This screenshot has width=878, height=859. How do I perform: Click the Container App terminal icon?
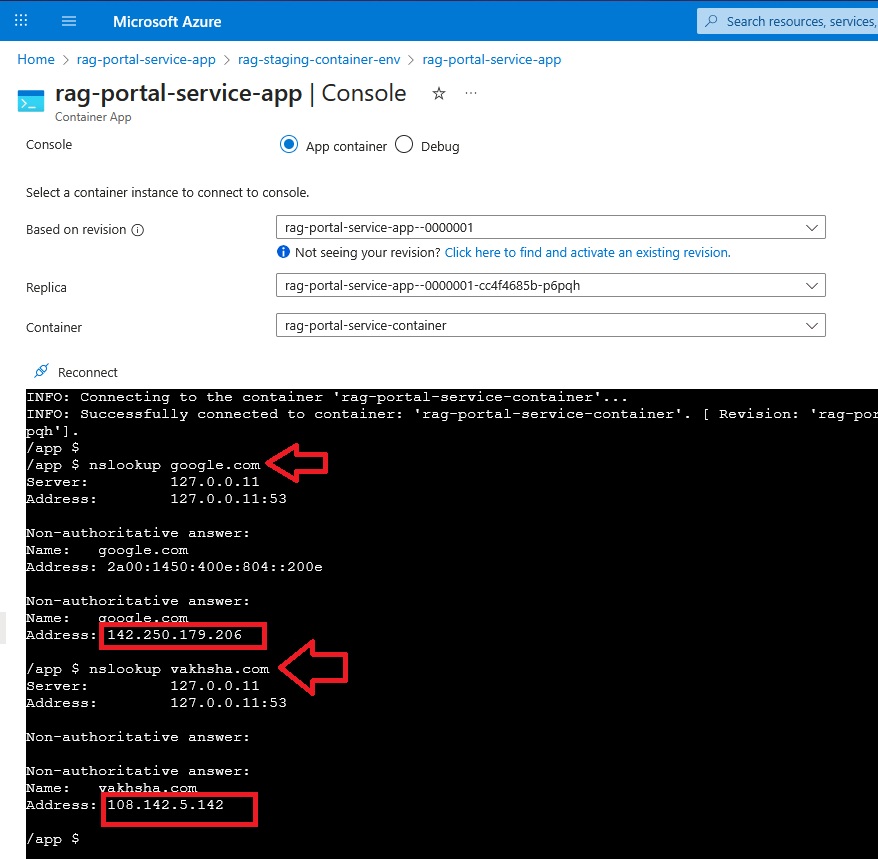coord(31,100)
